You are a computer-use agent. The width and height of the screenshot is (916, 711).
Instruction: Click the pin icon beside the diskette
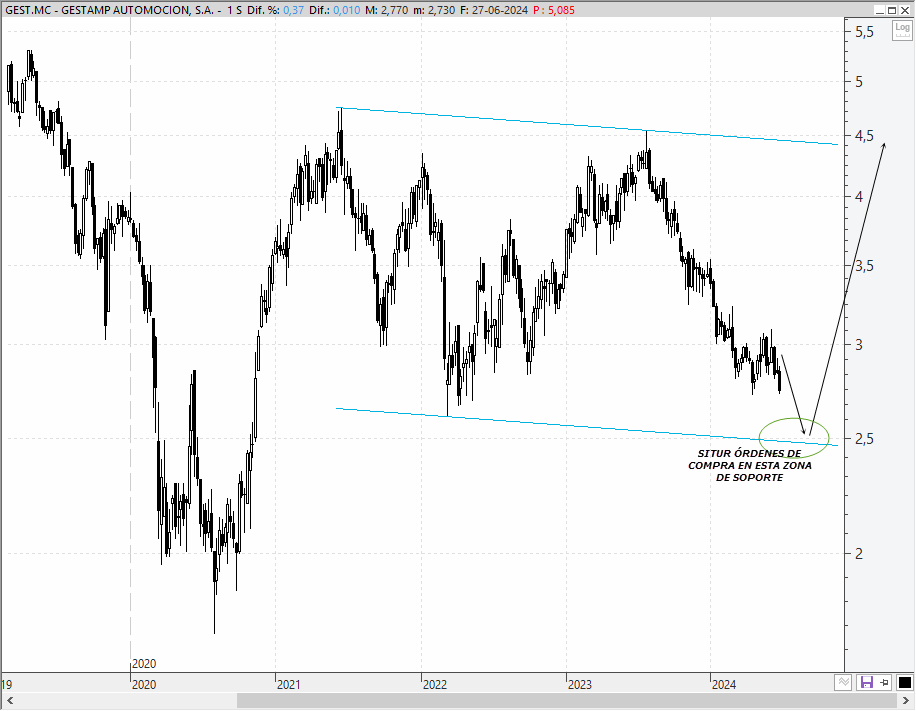pos(884,682)
